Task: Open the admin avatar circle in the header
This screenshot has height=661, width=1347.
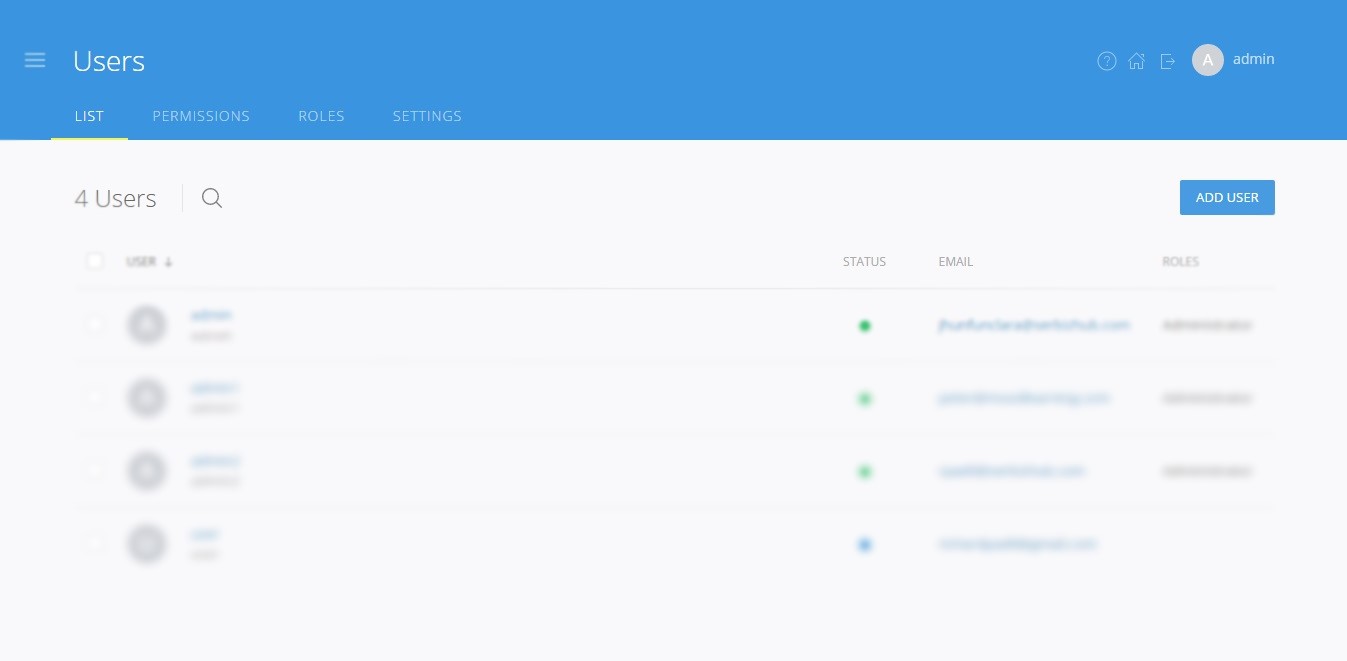Action: tap(1208, 60)
